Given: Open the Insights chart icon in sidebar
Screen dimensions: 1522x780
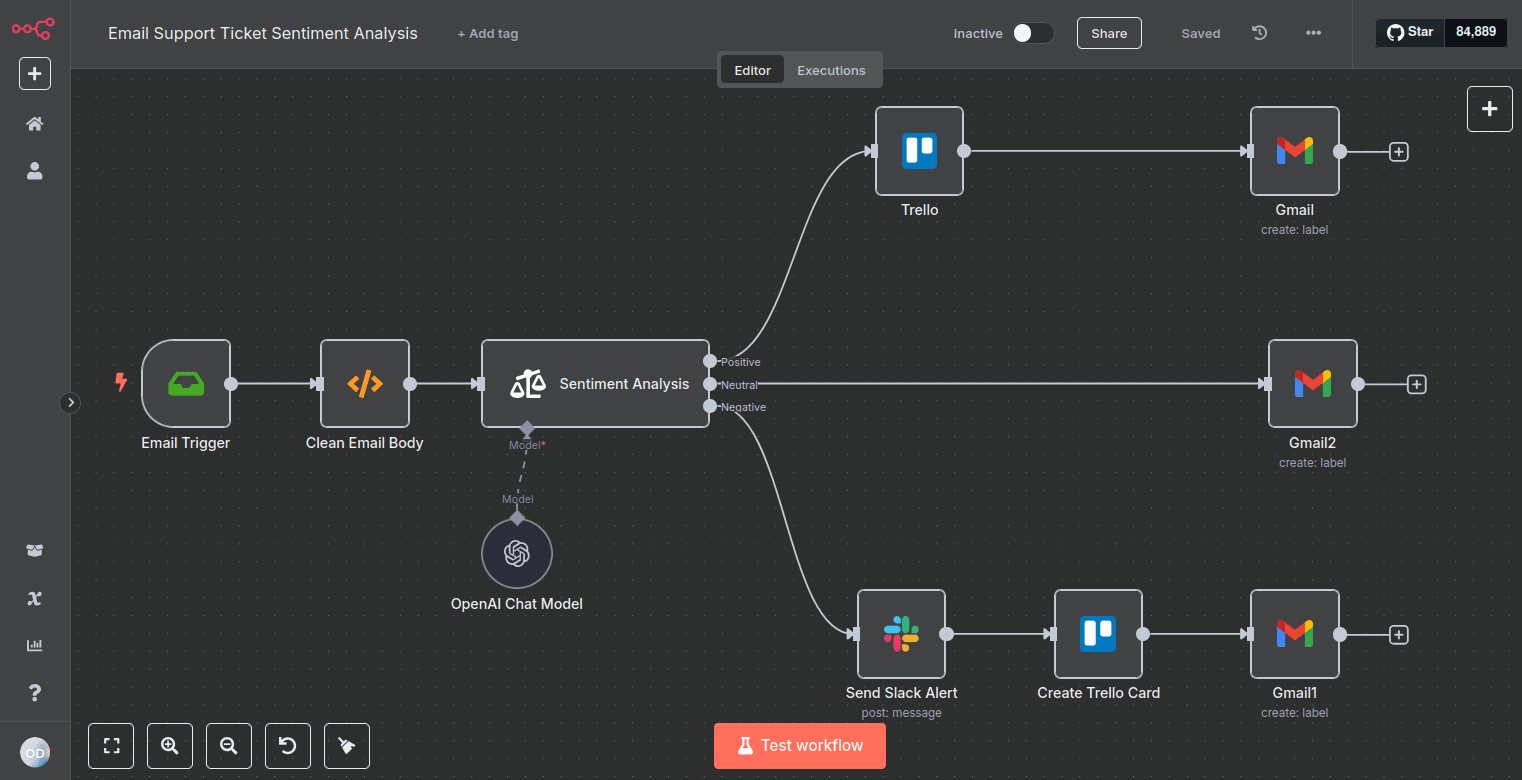Looking at the screenshot, I should (35, 645).
